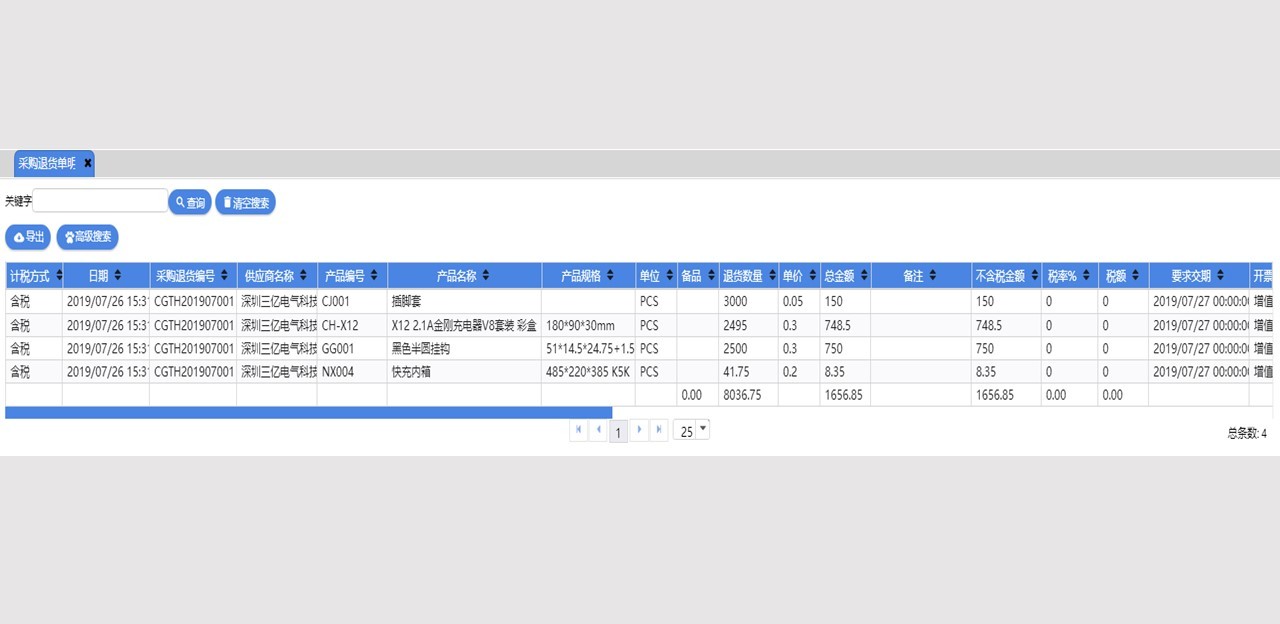Screen dimensions: 1280x624
Task: Click the 关键字 search input field
Action: 100,201
